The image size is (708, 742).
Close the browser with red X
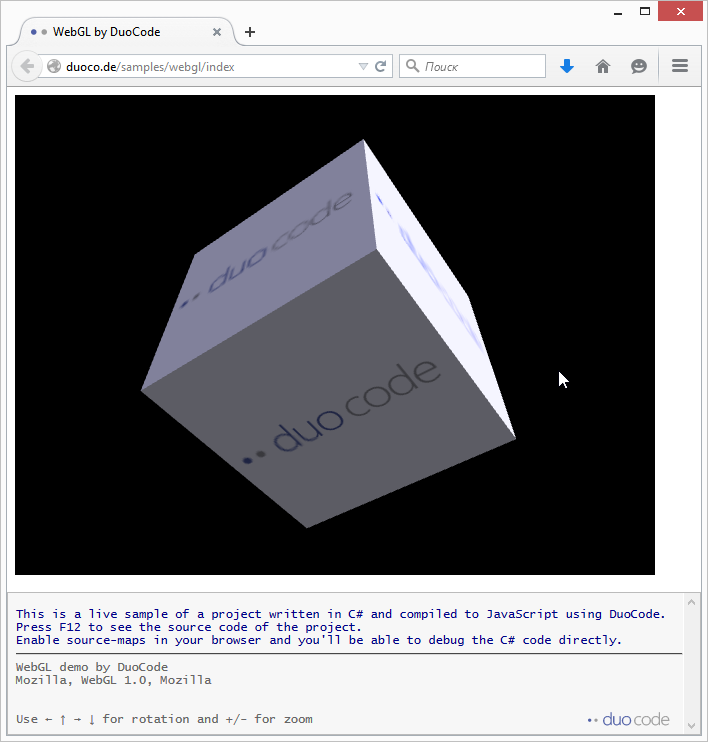pyautogui.click(x=681, y=11)
